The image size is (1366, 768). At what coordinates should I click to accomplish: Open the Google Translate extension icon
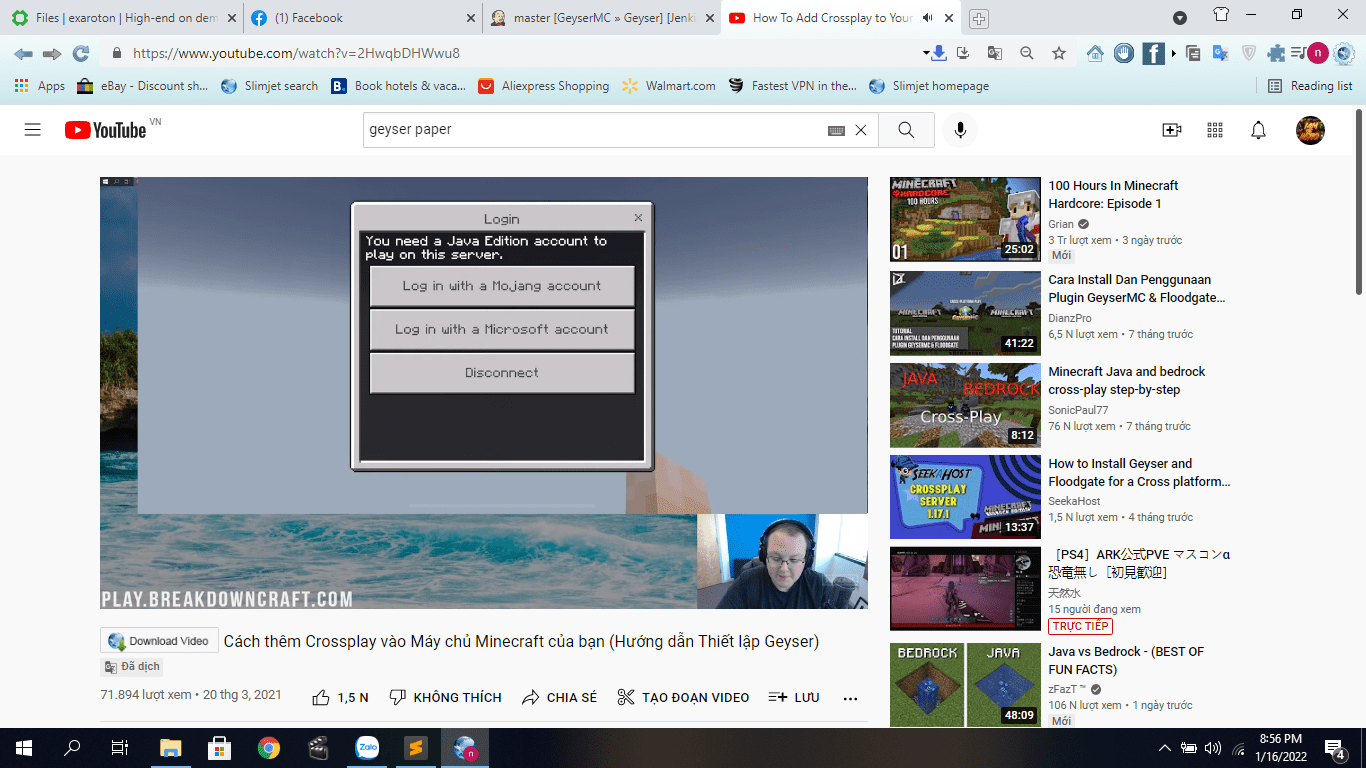click(x=1220, y=53)
